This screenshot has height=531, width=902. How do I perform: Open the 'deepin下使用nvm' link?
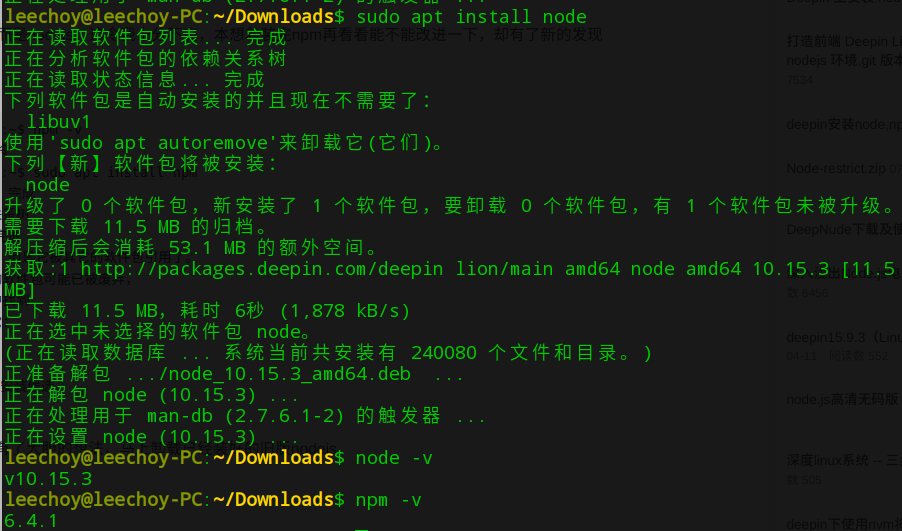tap(844, 524)
